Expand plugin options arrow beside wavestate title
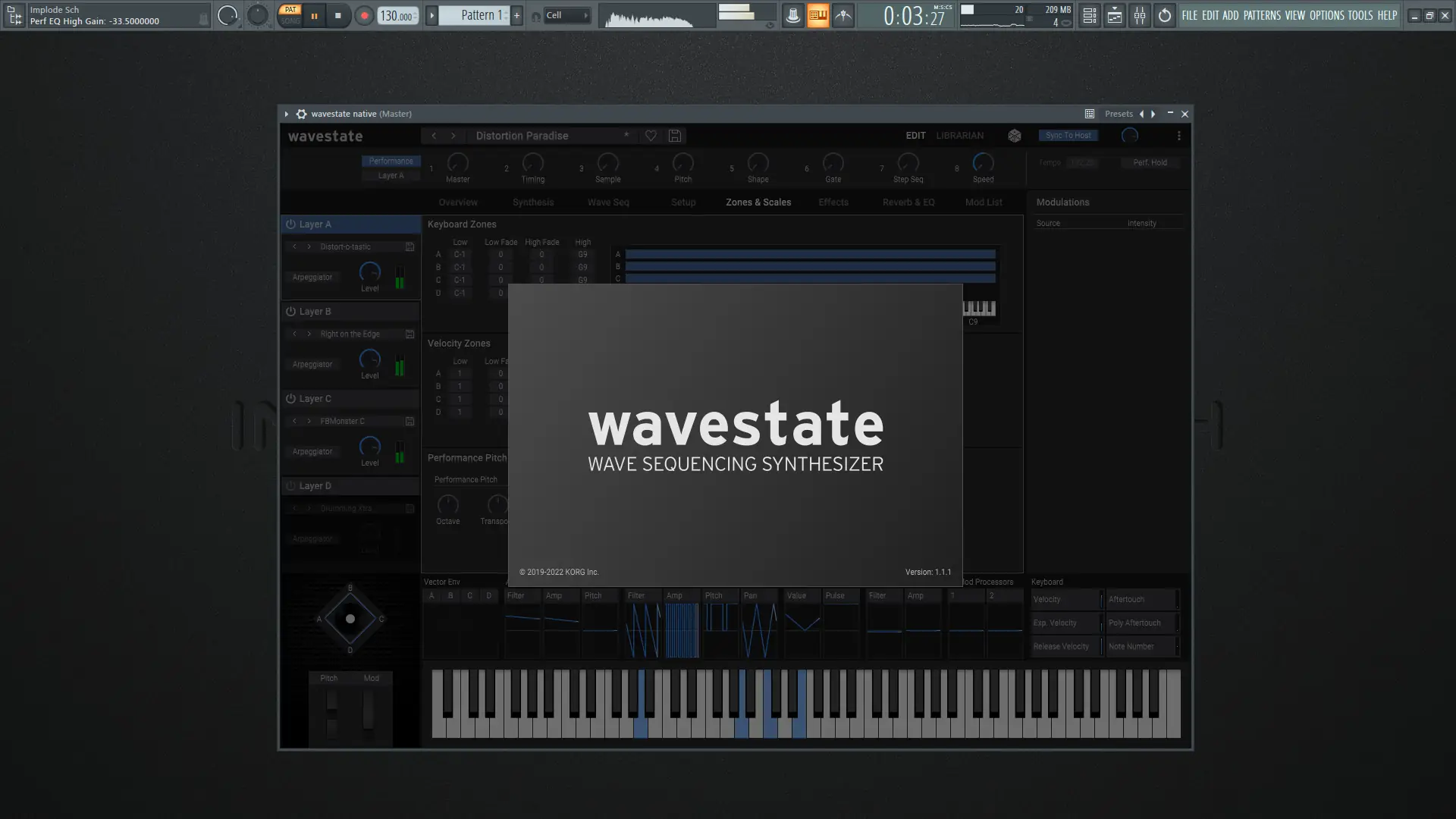Screen dimensions: 1456x819 coord(287,114)
